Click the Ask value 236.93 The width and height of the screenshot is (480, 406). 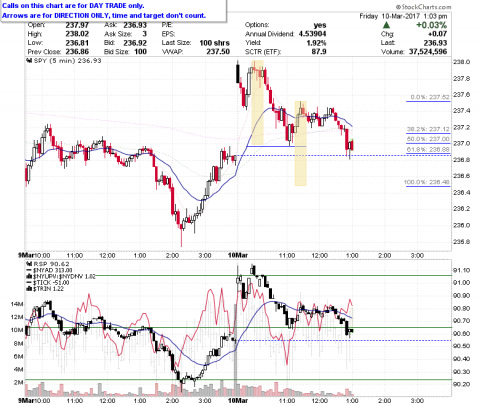point(135,25)
